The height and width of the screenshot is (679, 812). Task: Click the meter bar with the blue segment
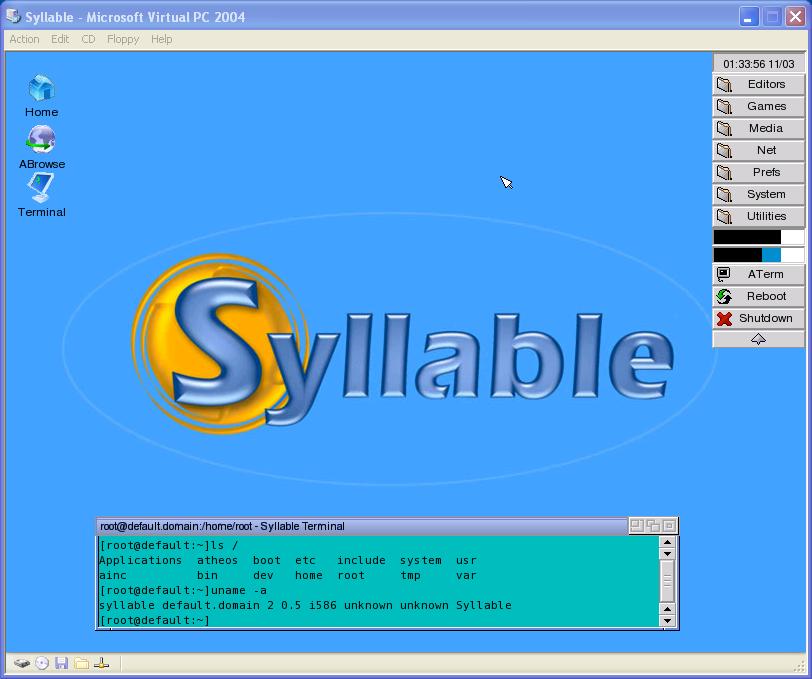tap(759, 255)
